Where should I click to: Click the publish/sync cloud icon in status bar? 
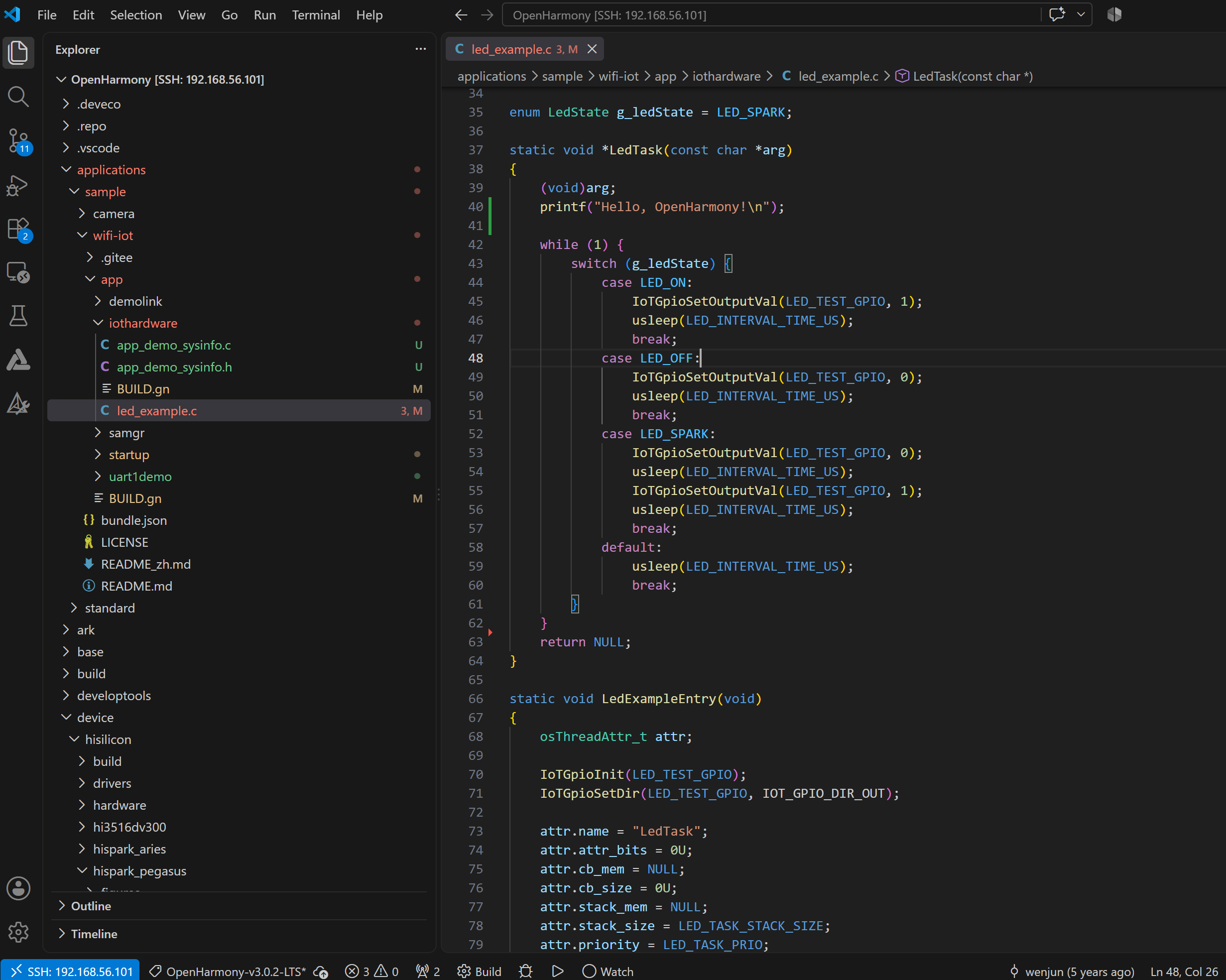pos(321,971)
